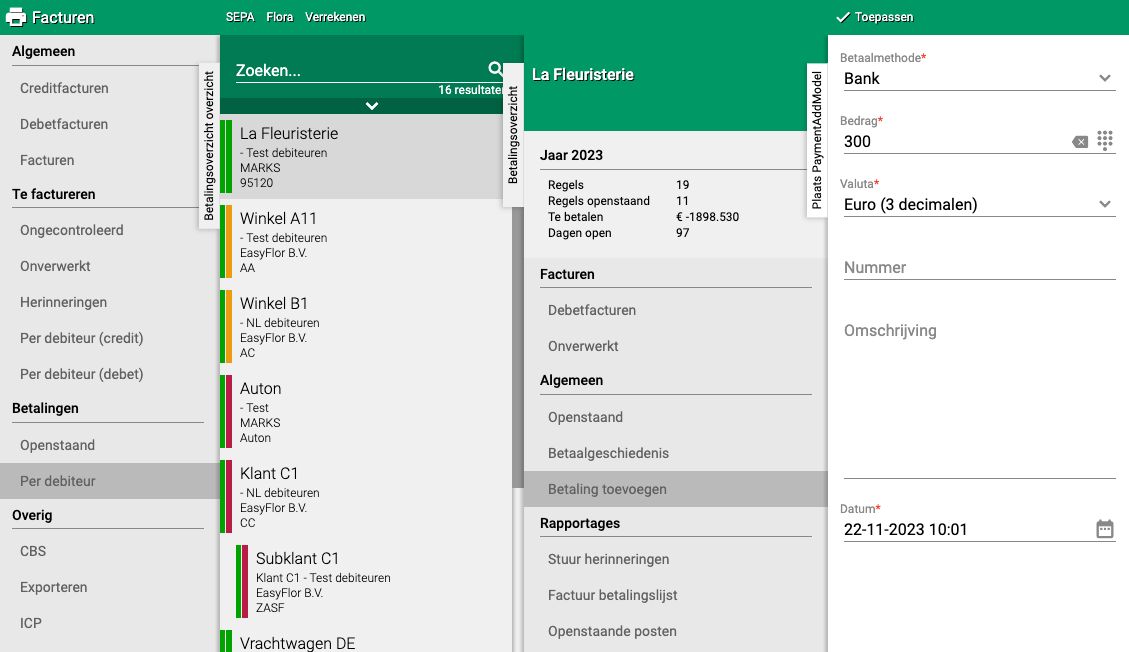Image resolution: width=1129 pixels, height=652 pixels.
Task: Open Ongecontroleerd invoices
Action: 109,230
